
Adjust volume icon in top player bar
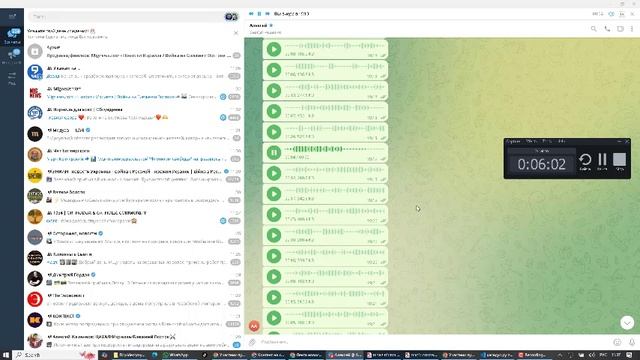click(x=611, y=14)
